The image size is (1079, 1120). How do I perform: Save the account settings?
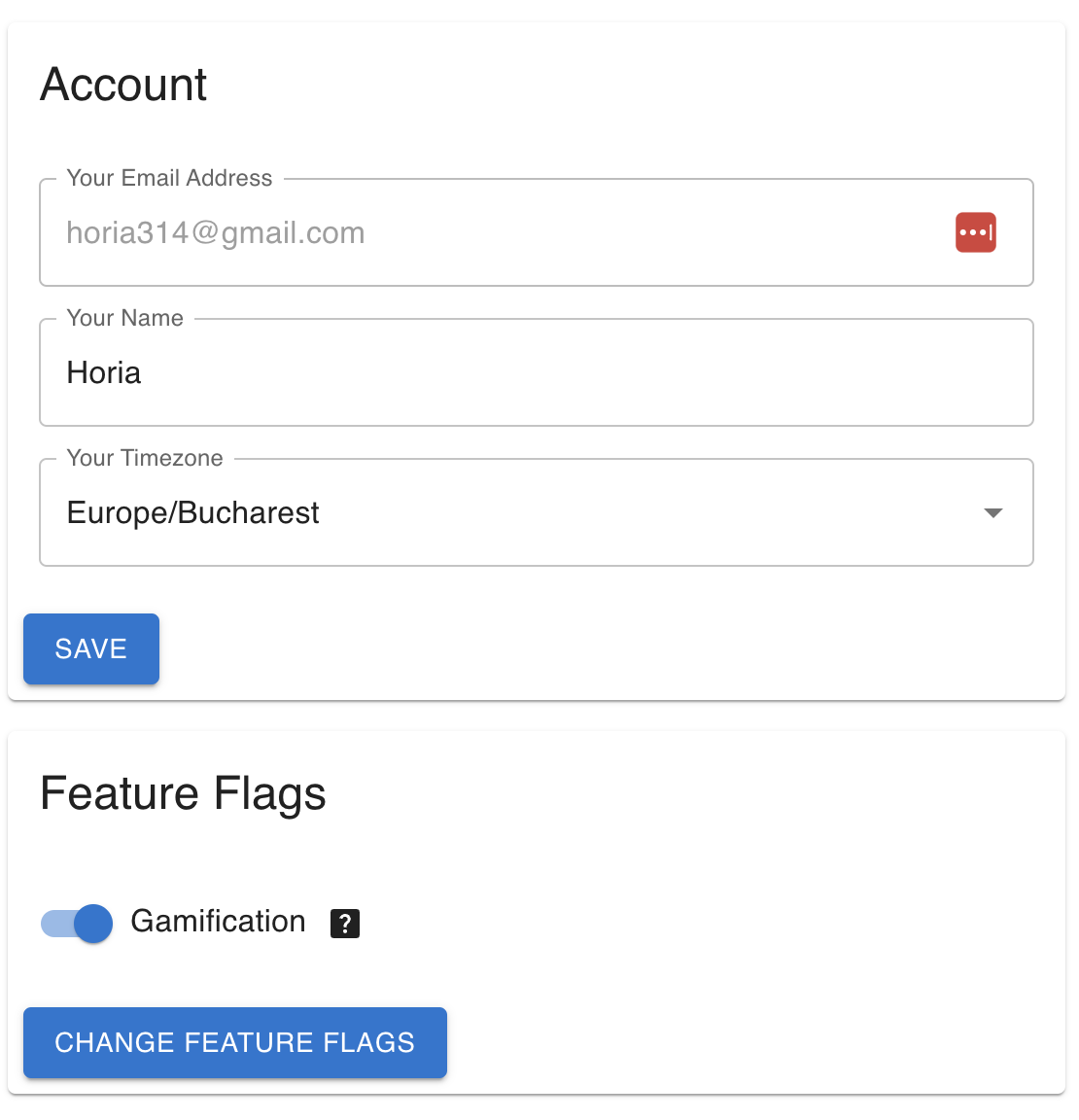(90, 648)
